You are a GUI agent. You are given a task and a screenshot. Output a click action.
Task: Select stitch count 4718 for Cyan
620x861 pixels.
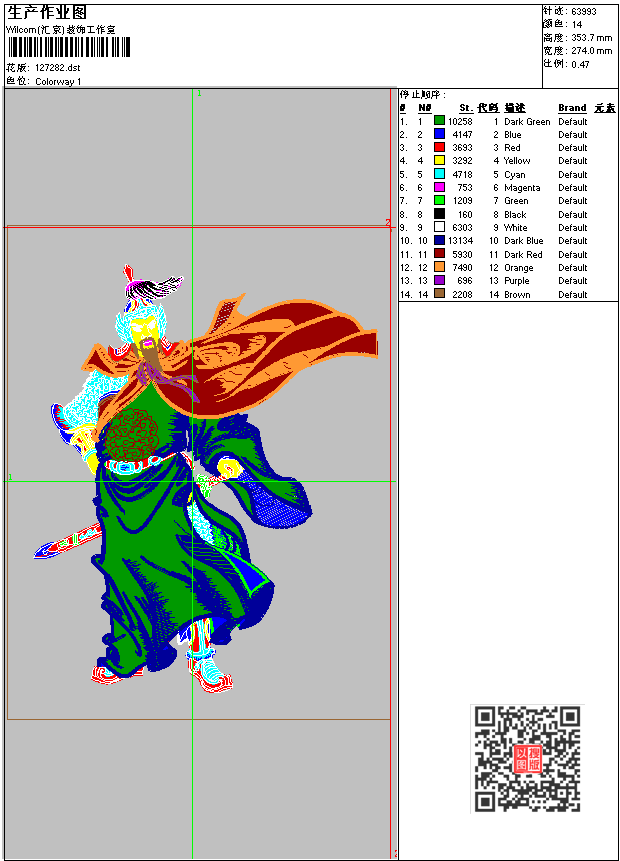pos(462,175)
